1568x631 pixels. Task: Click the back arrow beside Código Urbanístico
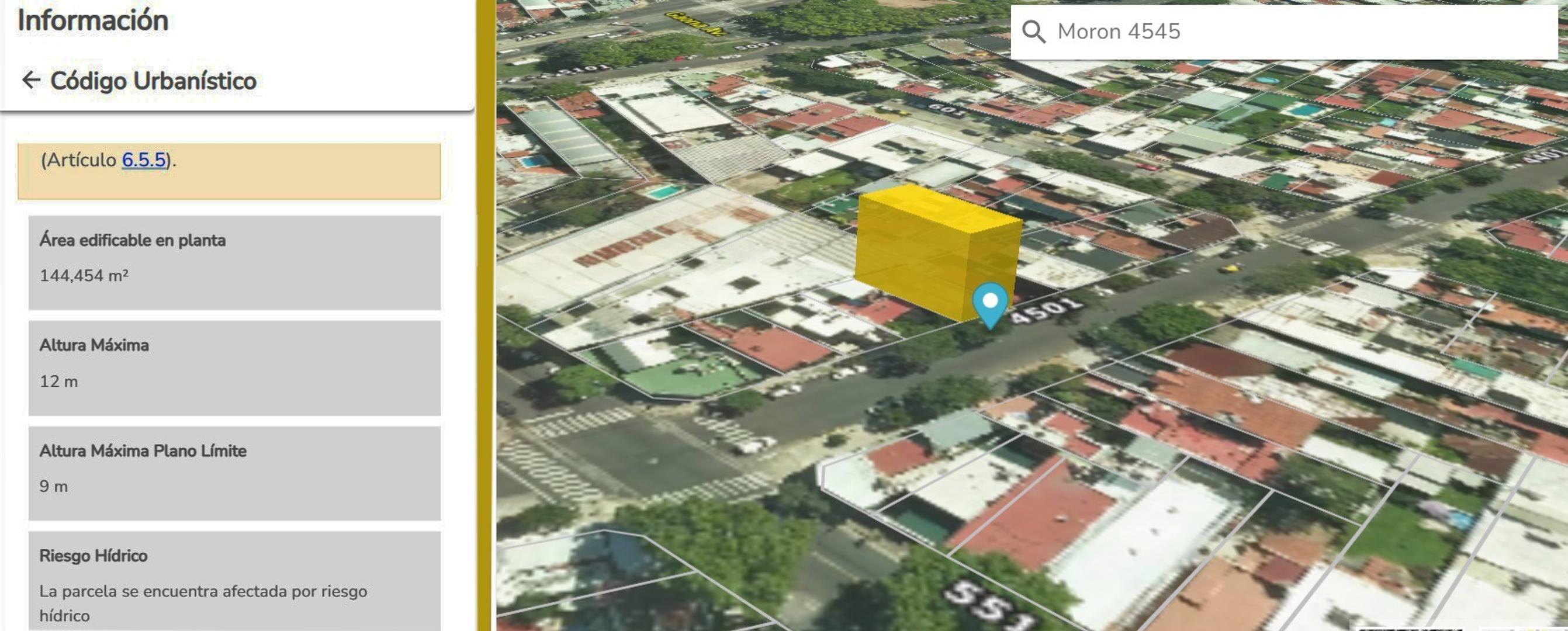[30, 79]
